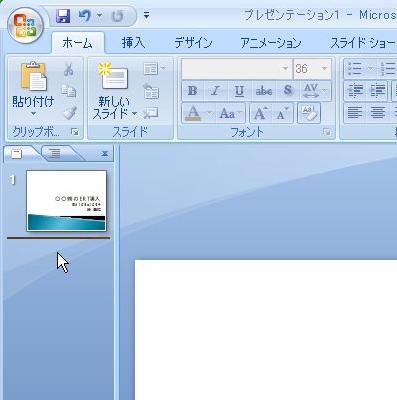Delete slide with the delete icon
Image resolution: width=397 pixels, height=400 pixels.
[x=151, y=114]
